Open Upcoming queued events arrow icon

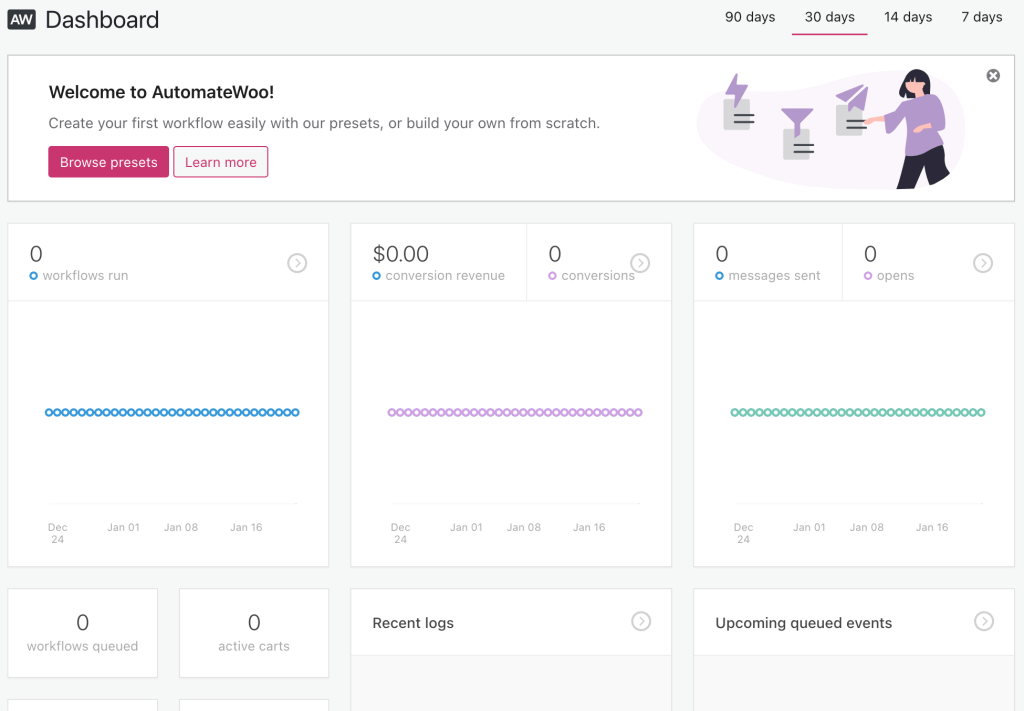tap(984, 622)
